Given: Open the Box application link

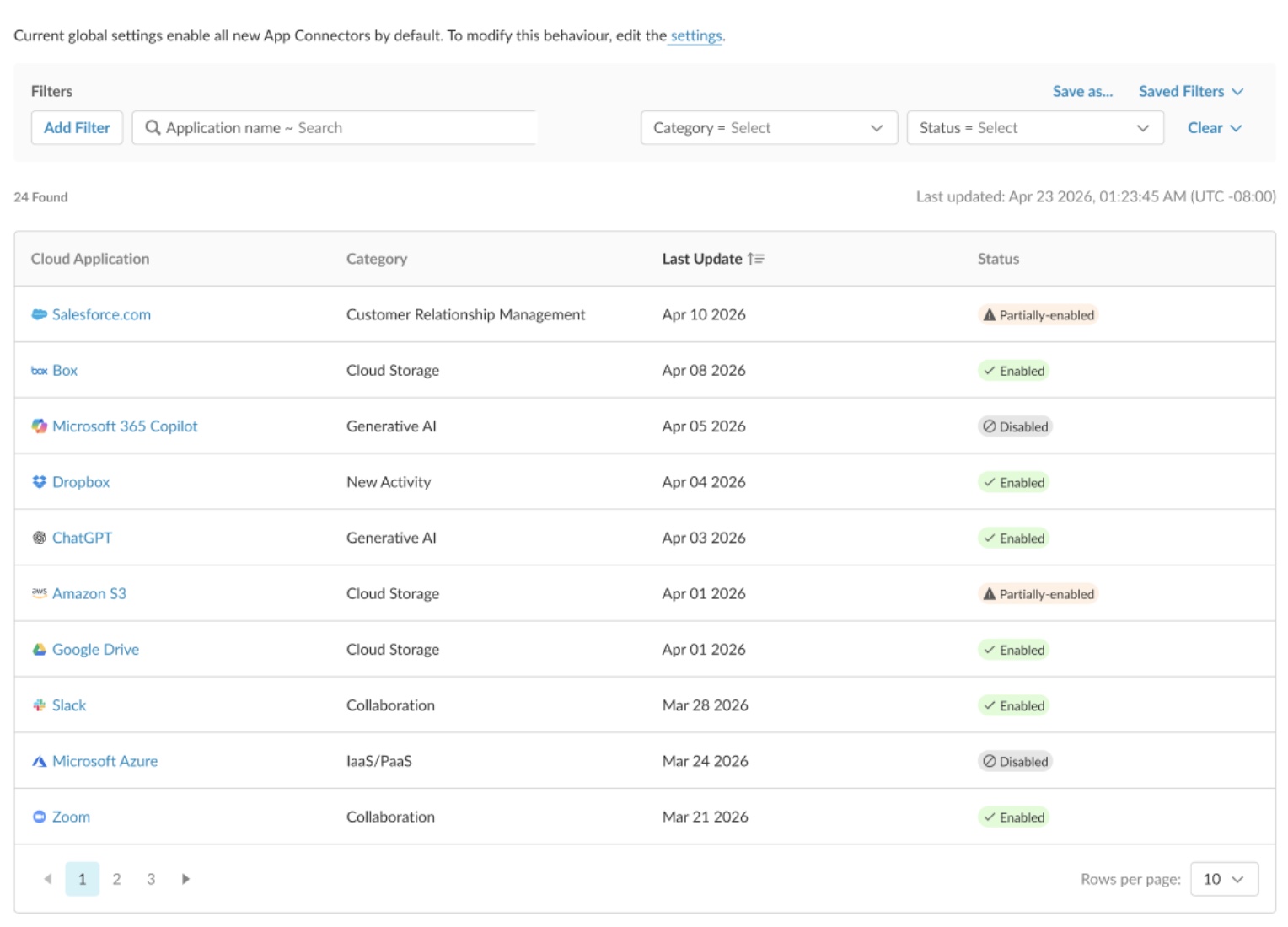Looking at the screenshot, I should point(65,371).
